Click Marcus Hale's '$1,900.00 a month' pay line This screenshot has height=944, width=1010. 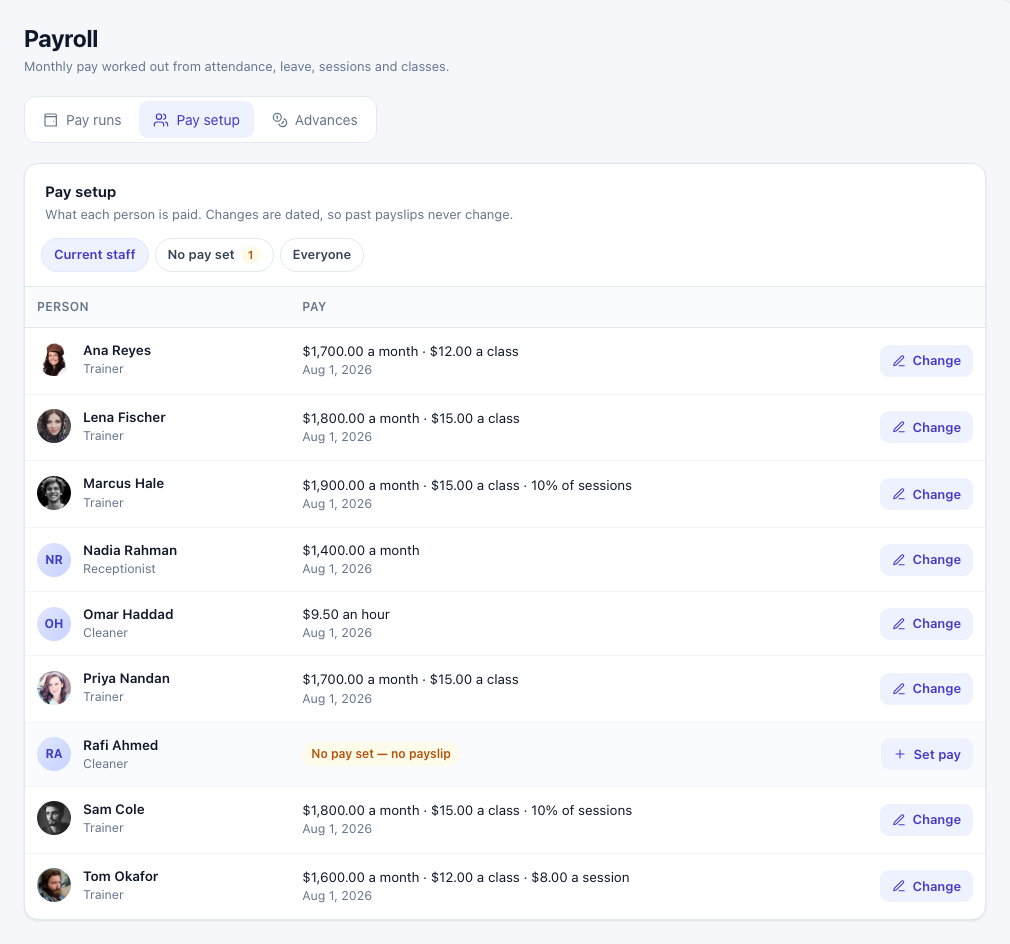(361, 486)
